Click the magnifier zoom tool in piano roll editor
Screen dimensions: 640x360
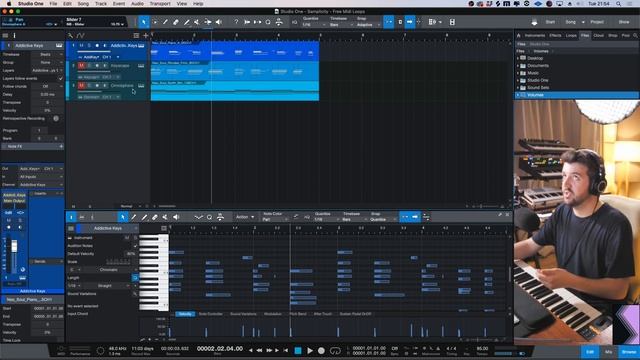coord(209,217)
